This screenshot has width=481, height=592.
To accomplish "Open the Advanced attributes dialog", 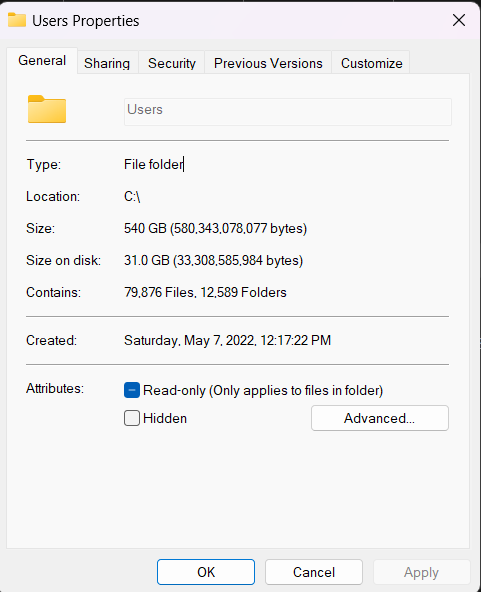I will coord(380,418).
